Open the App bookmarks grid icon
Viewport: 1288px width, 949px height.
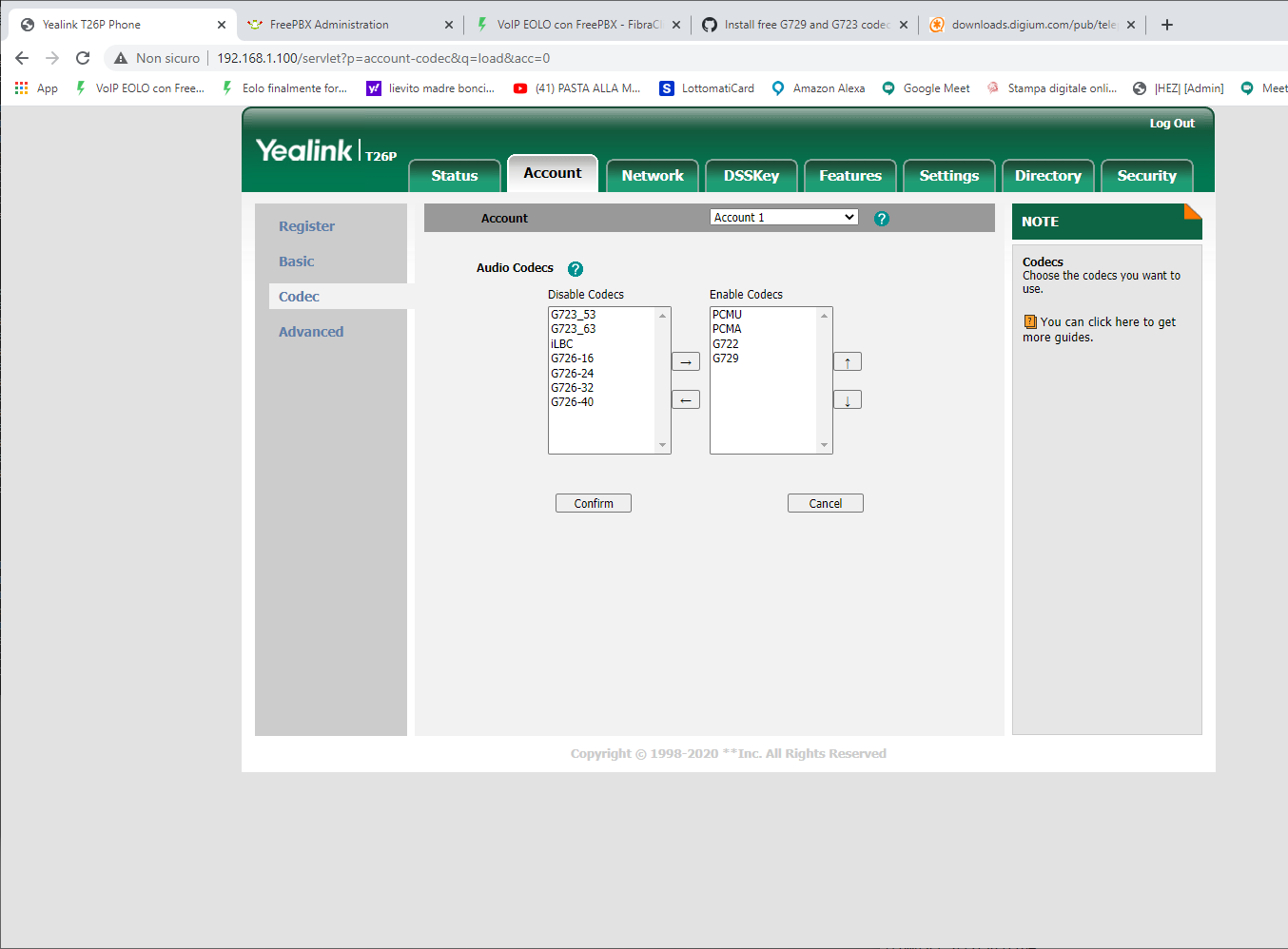coord(21,87)
